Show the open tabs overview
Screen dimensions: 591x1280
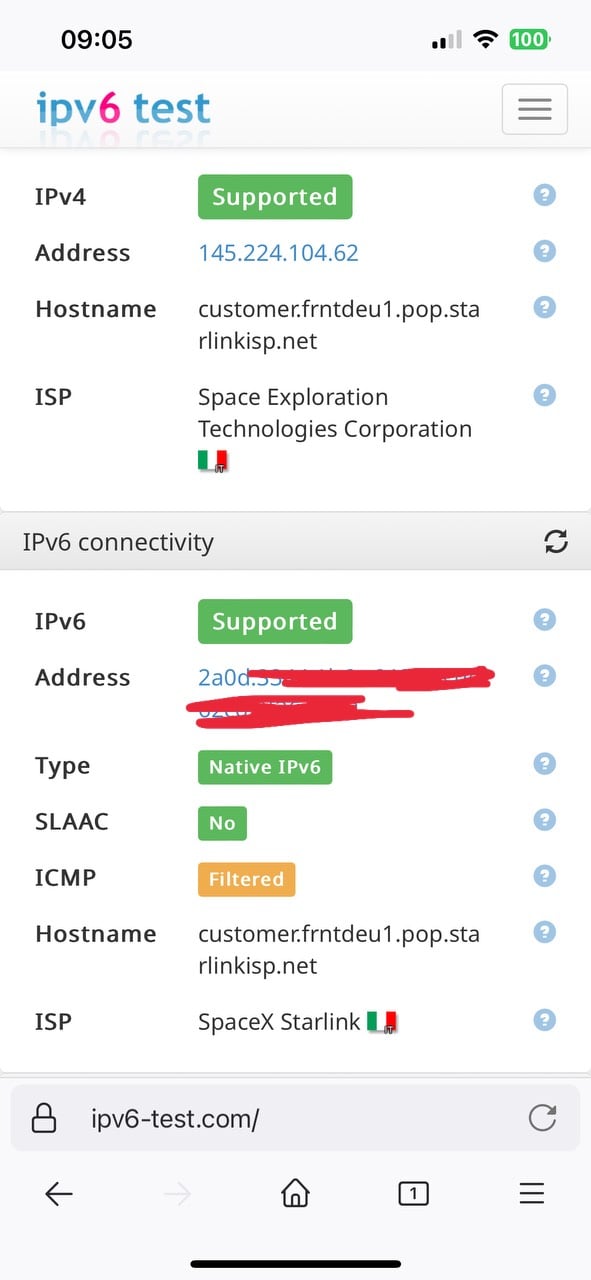413,1193
